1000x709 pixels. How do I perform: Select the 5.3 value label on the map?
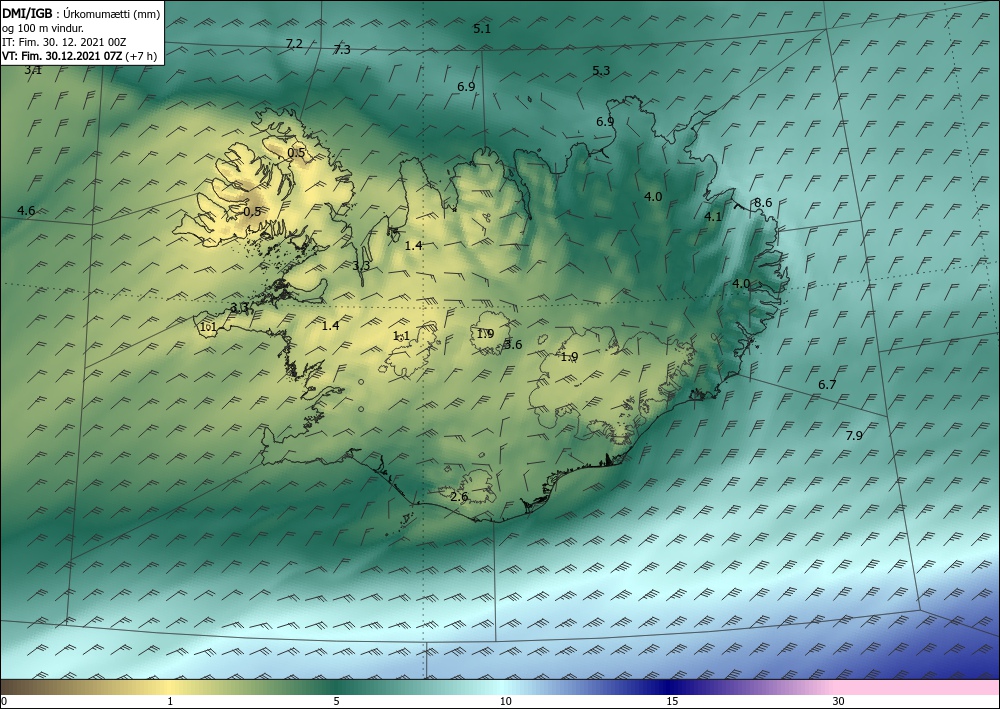pyautogui.click(x=601, y=71)
